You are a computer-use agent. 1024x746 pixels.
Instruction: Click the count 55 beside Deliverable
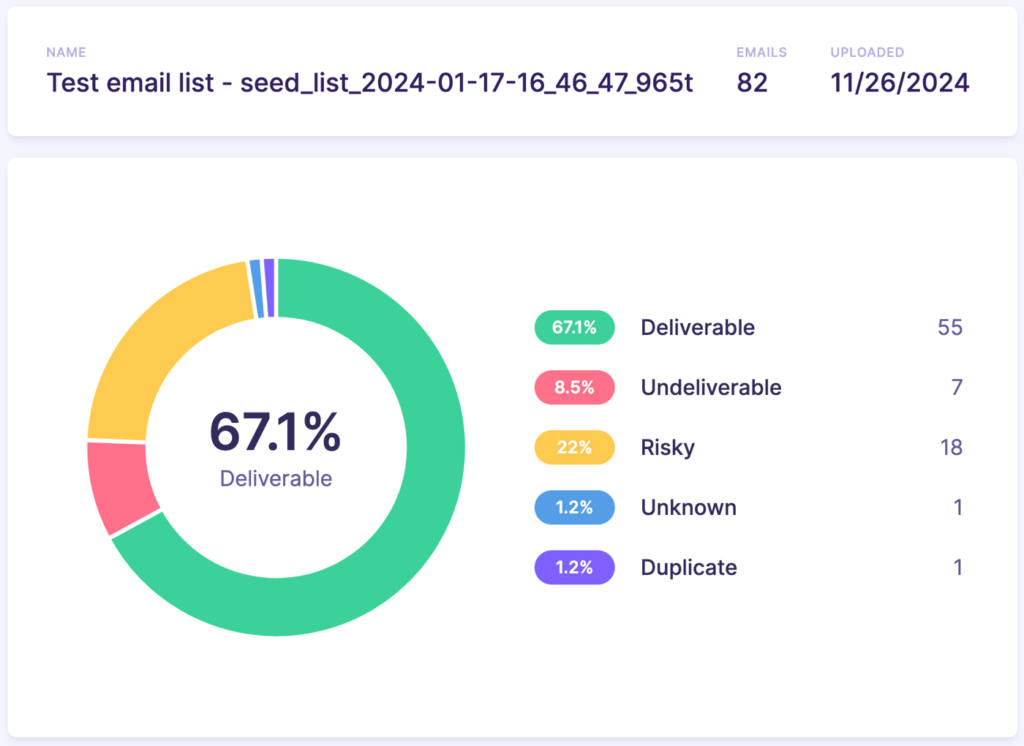click(x=952, y=327)
